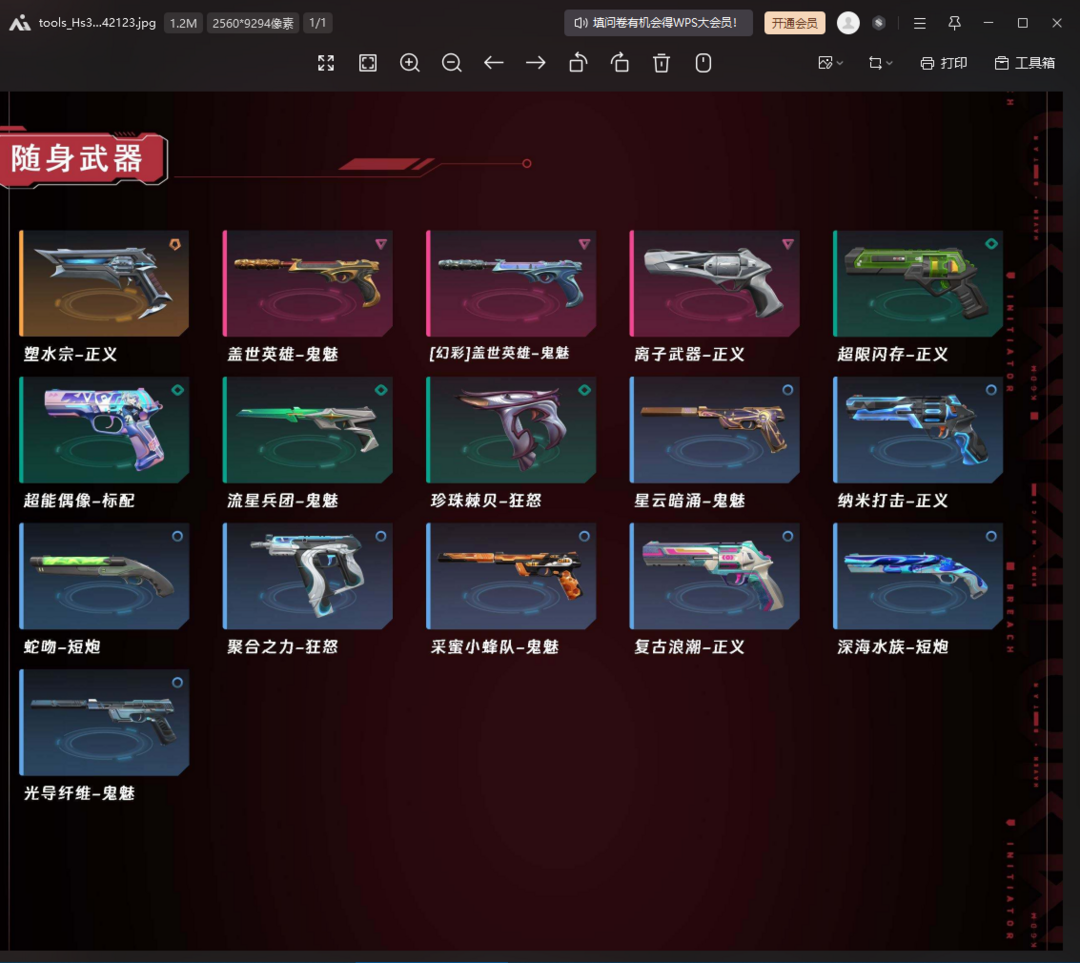Open the hamburger main menu
Image resolution: width=1080 pixels, height=963 pixels.
click(920, 23)
